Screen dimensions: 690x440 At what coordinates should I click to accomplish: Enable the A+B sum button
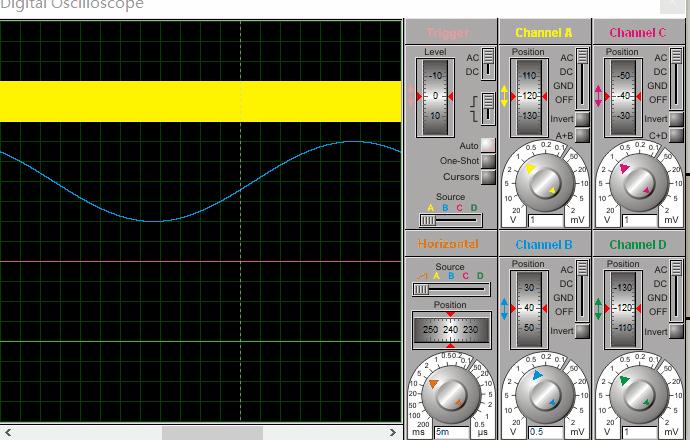[582, 135]
